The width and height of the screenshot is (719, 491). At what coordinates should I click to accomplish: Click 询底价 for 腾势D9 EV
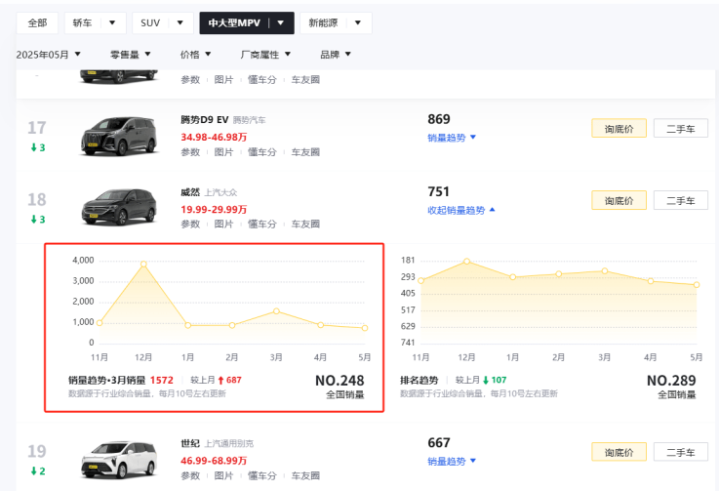(x=619, y=128)
